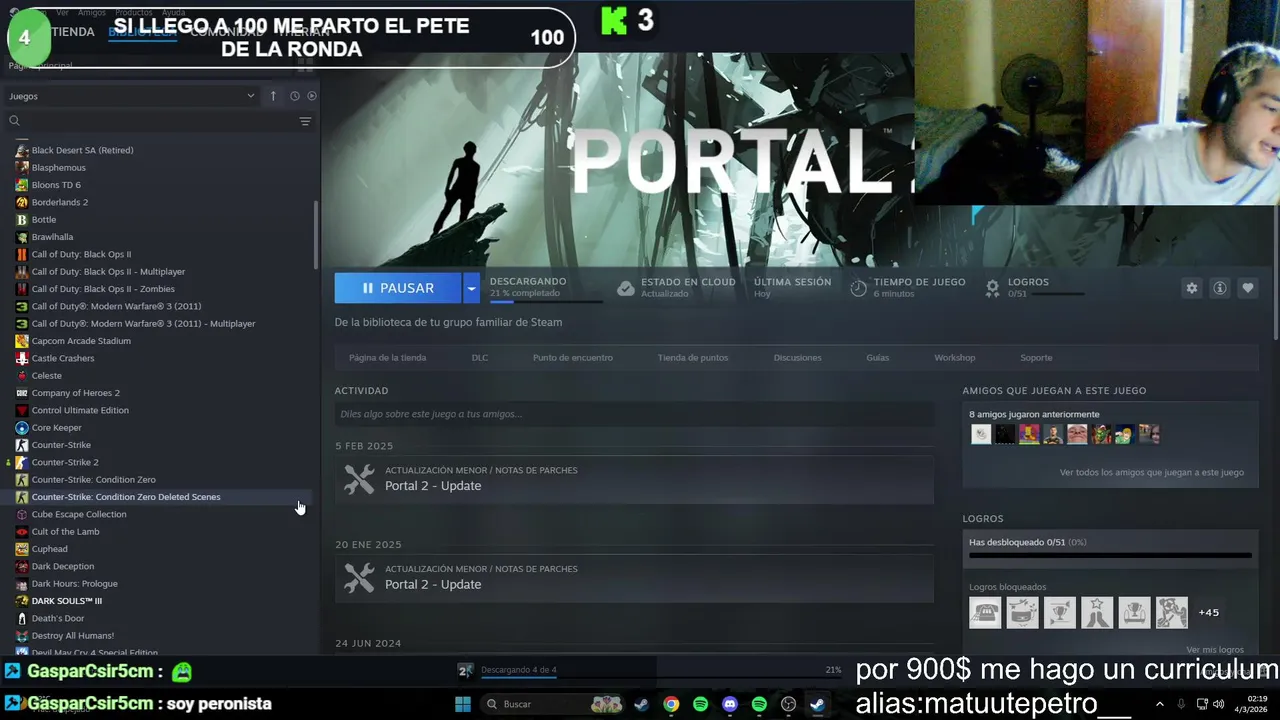1280x720 pixels.
Task: Show hidden system tray icons
Action: 1160,704
